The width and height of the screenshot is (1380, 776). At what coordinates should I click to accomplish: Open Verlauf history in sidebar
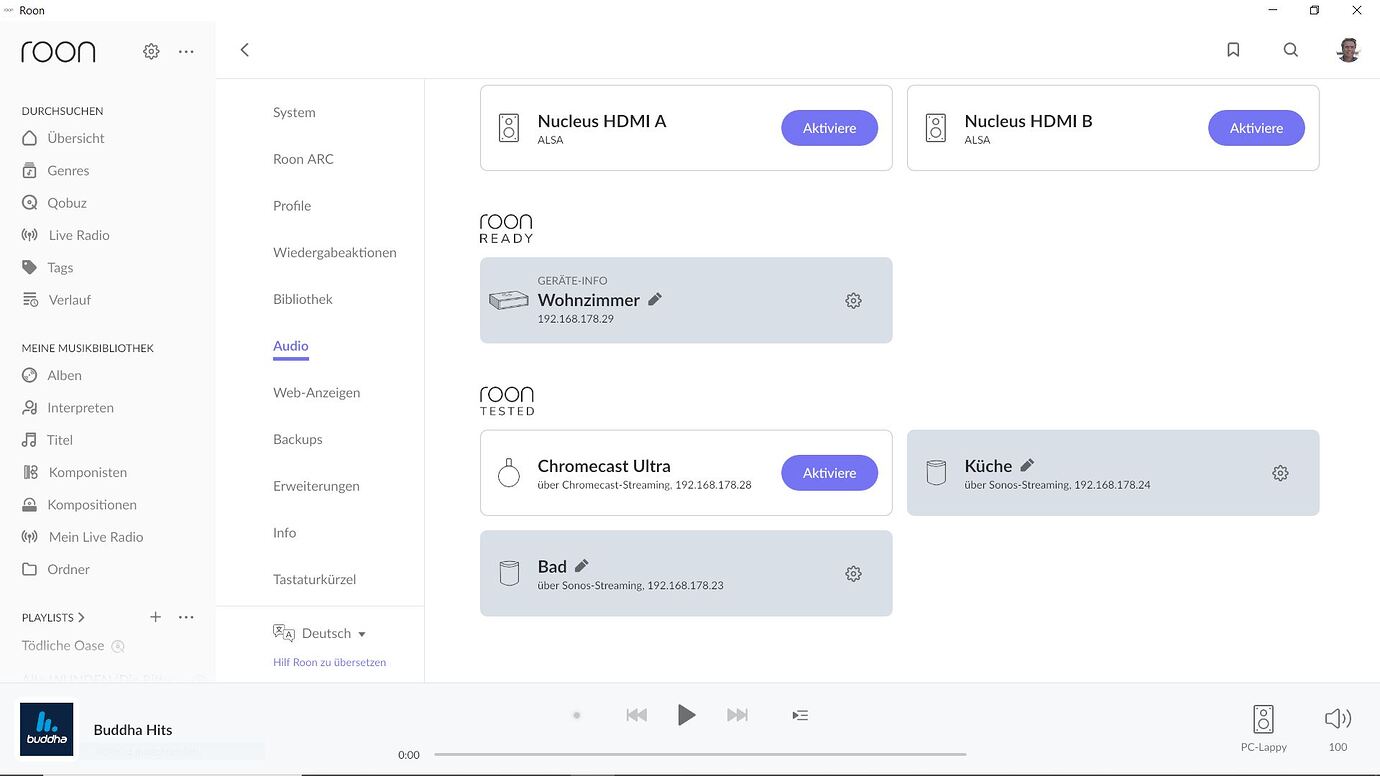56,299
